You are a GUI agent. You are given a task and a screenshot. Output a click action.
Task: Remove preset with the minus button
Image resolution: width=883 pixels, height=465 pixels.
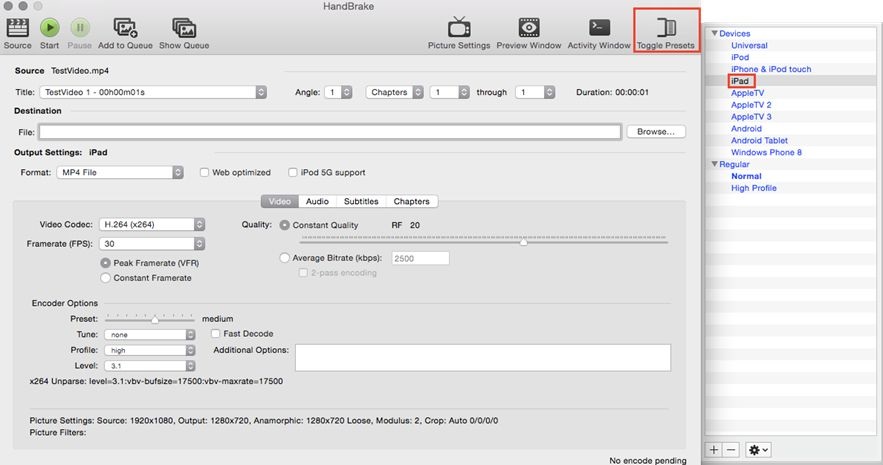(730, 449)
